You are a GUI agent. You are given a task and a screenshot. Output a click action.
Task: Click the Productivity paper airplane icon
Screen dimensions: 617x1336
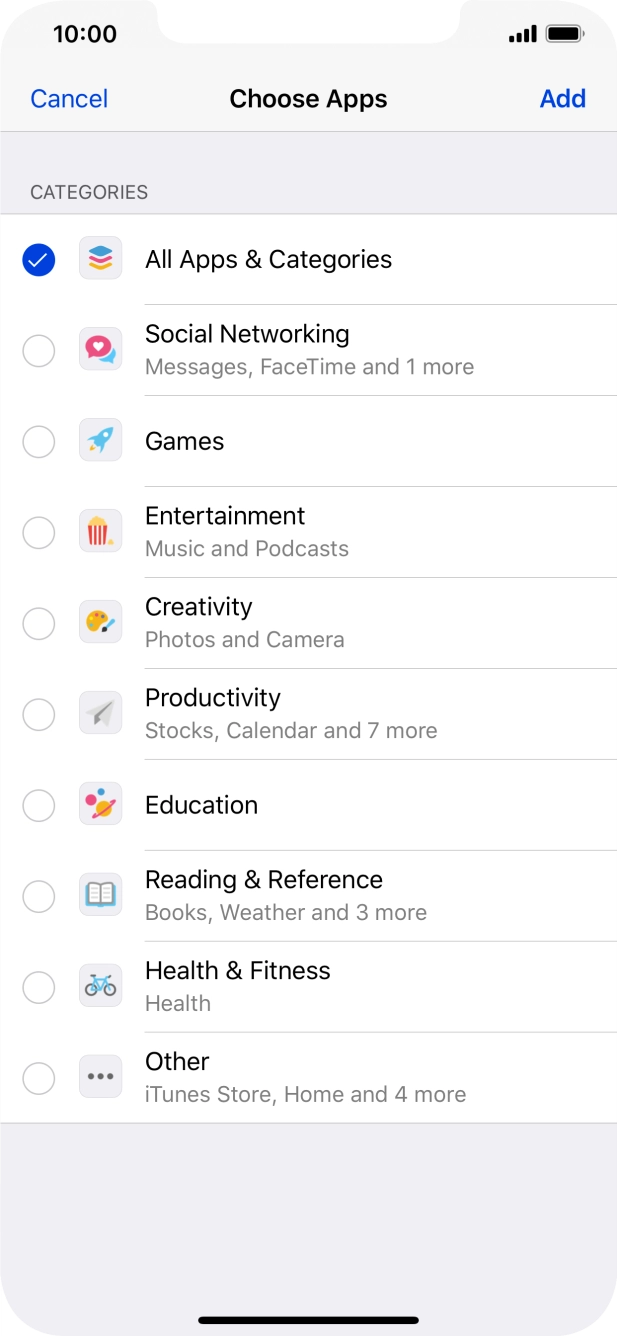(100, 713)
